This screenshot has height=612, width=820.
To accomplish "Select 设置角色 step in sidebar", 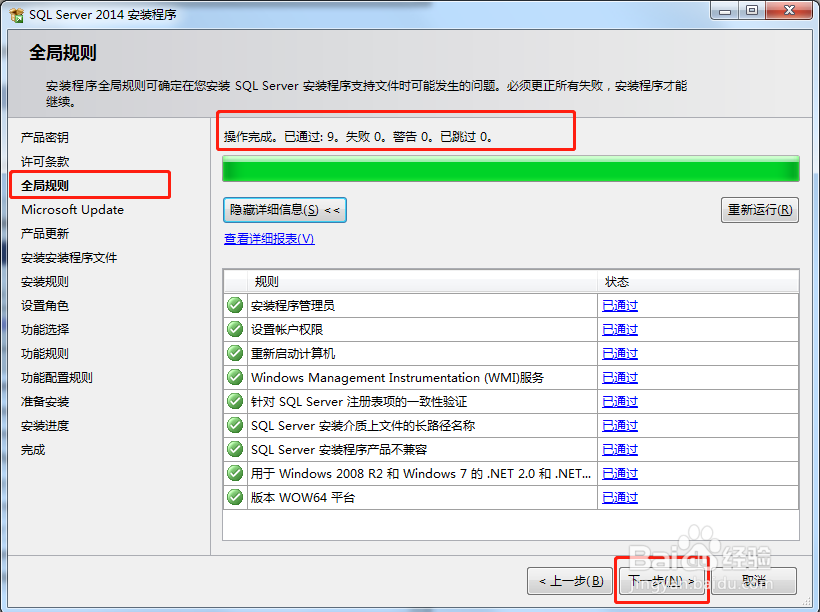I will pos(44,305).
